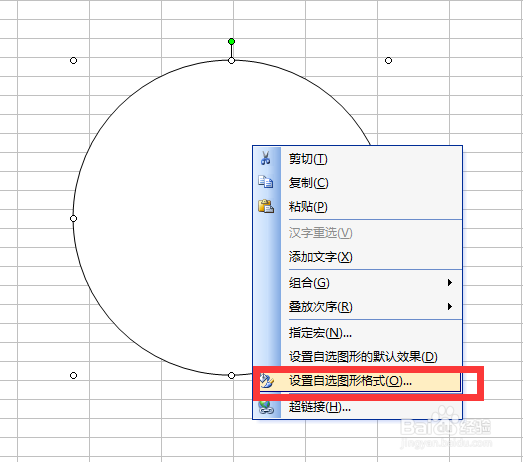Open the 组合(G) submenu
Image resolution: width=523 pixels, height=462 pixels.
click(358, 283)
